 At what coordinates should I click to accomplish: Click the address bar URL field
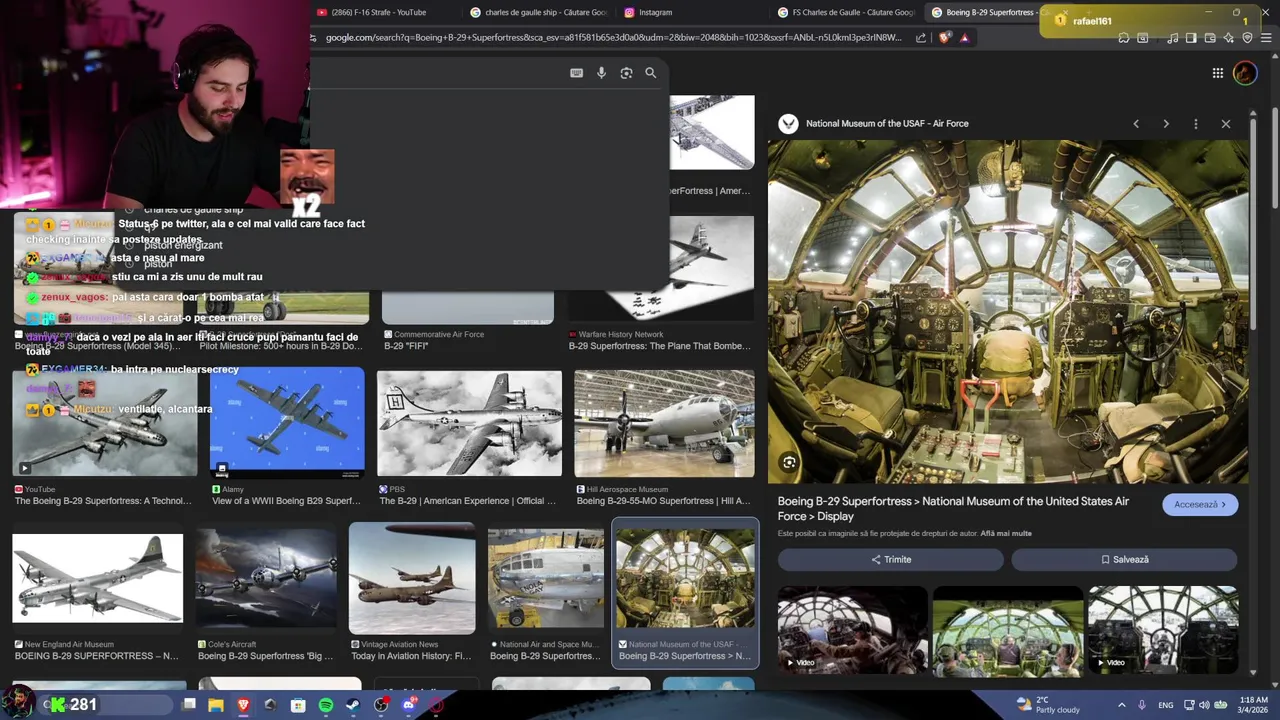(612, 38)
